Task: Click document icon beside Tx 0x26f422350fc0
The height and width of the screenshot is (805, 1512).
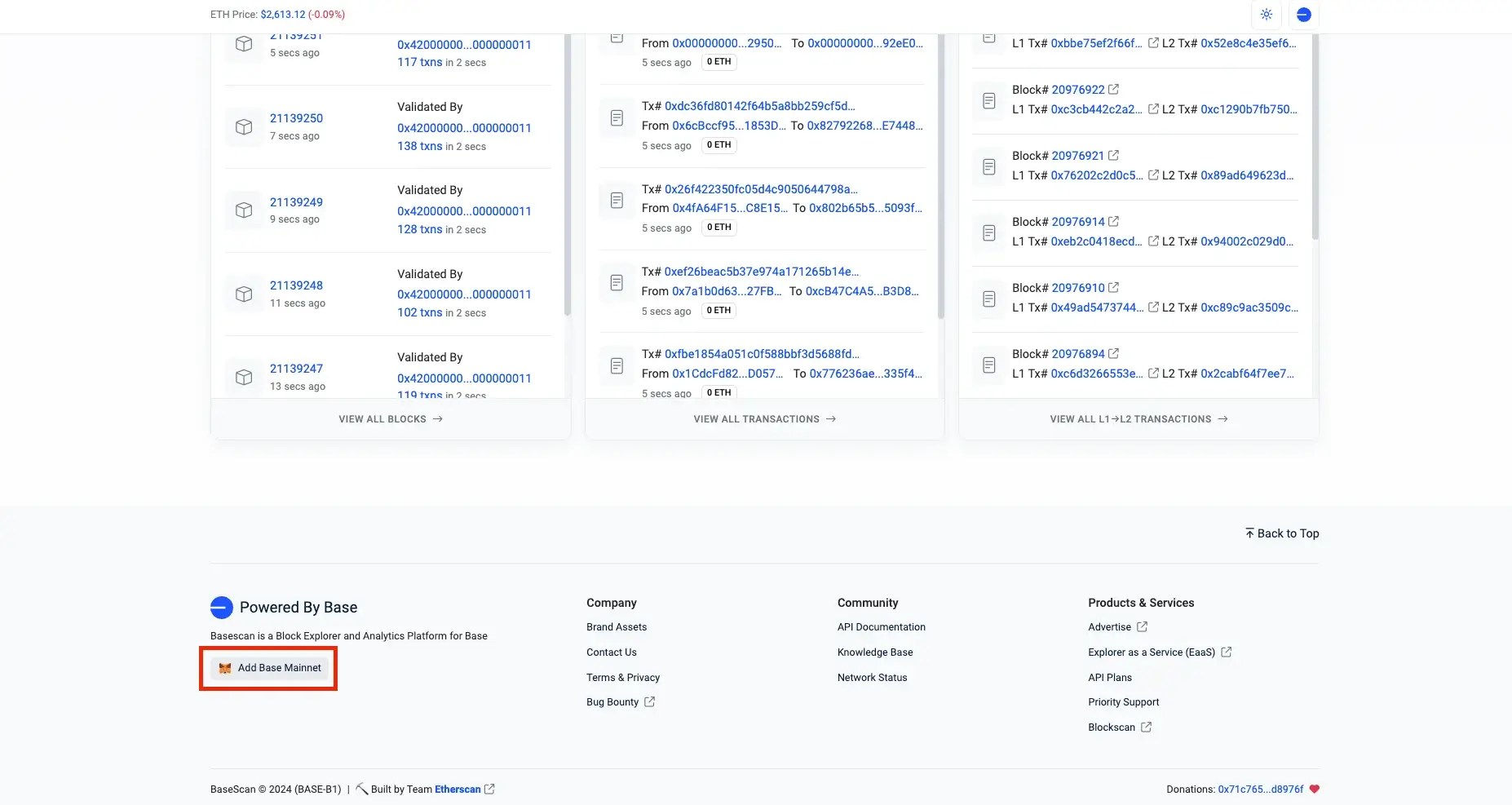Action: (617, 201)
